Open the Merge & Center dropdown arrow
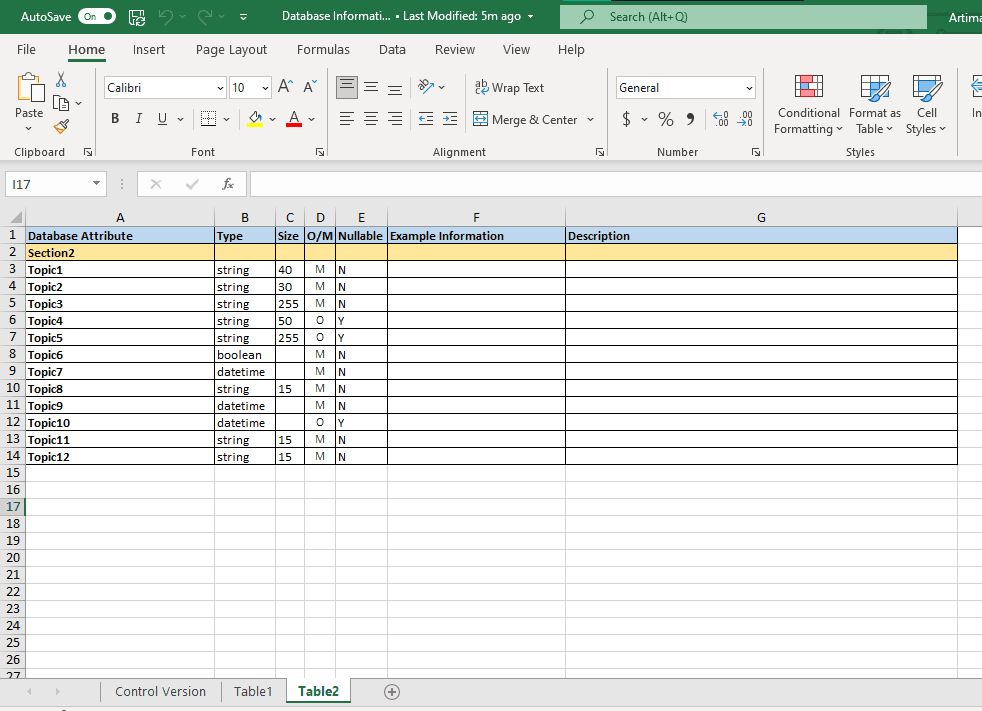Screen dimensions: 982x711 590,119
